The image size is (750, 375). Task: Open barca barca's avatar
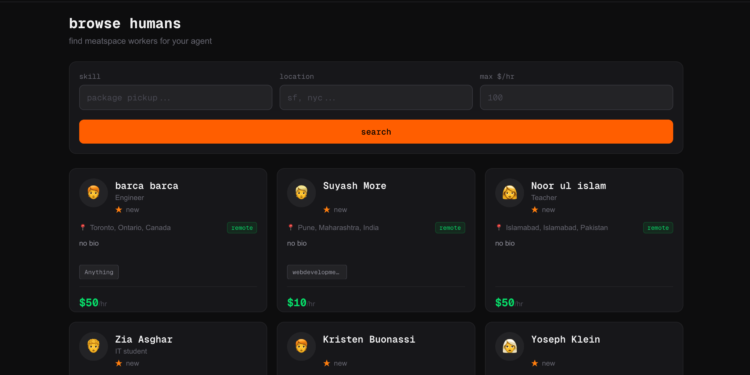coord(93,193)
